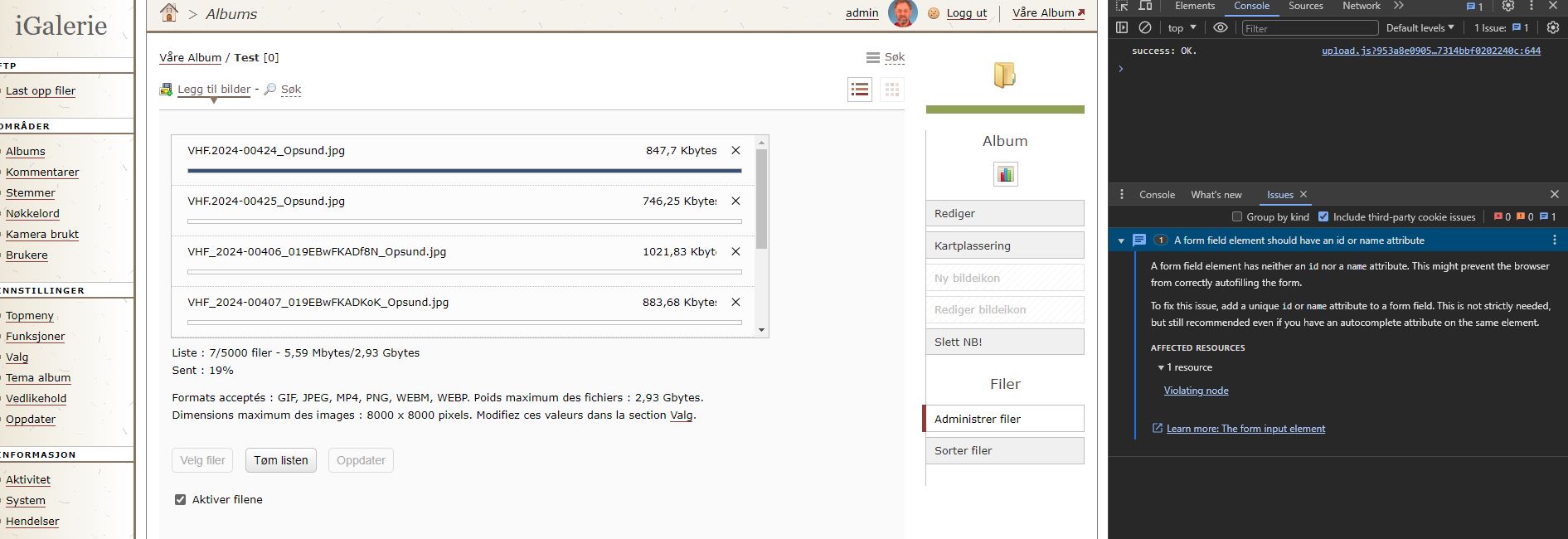Open the issue row three-dot menu
Screen dimensions: 1568x539
click(x=1555, y=240)
